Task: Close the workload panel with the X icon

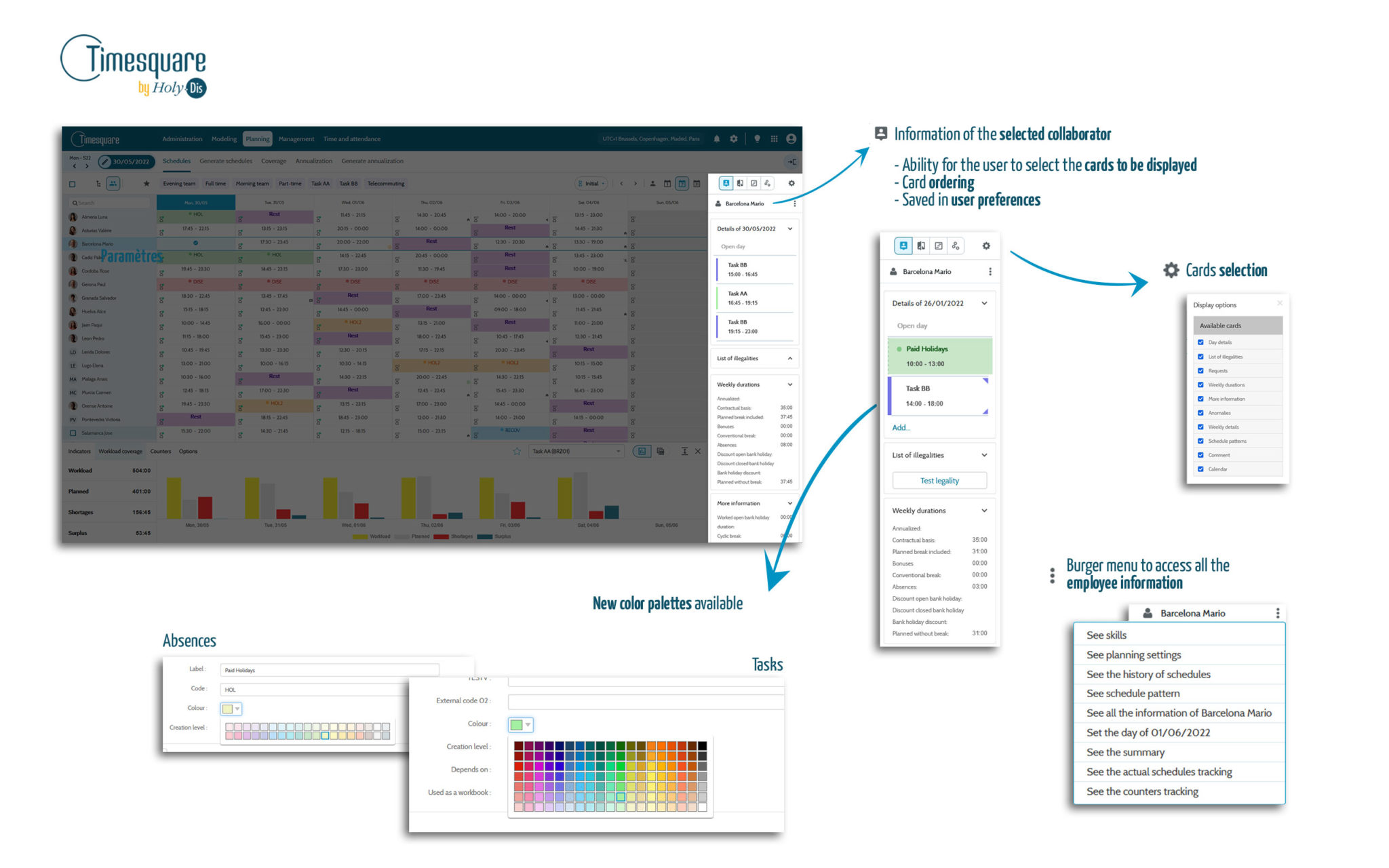Action: (x=698, y=451)
